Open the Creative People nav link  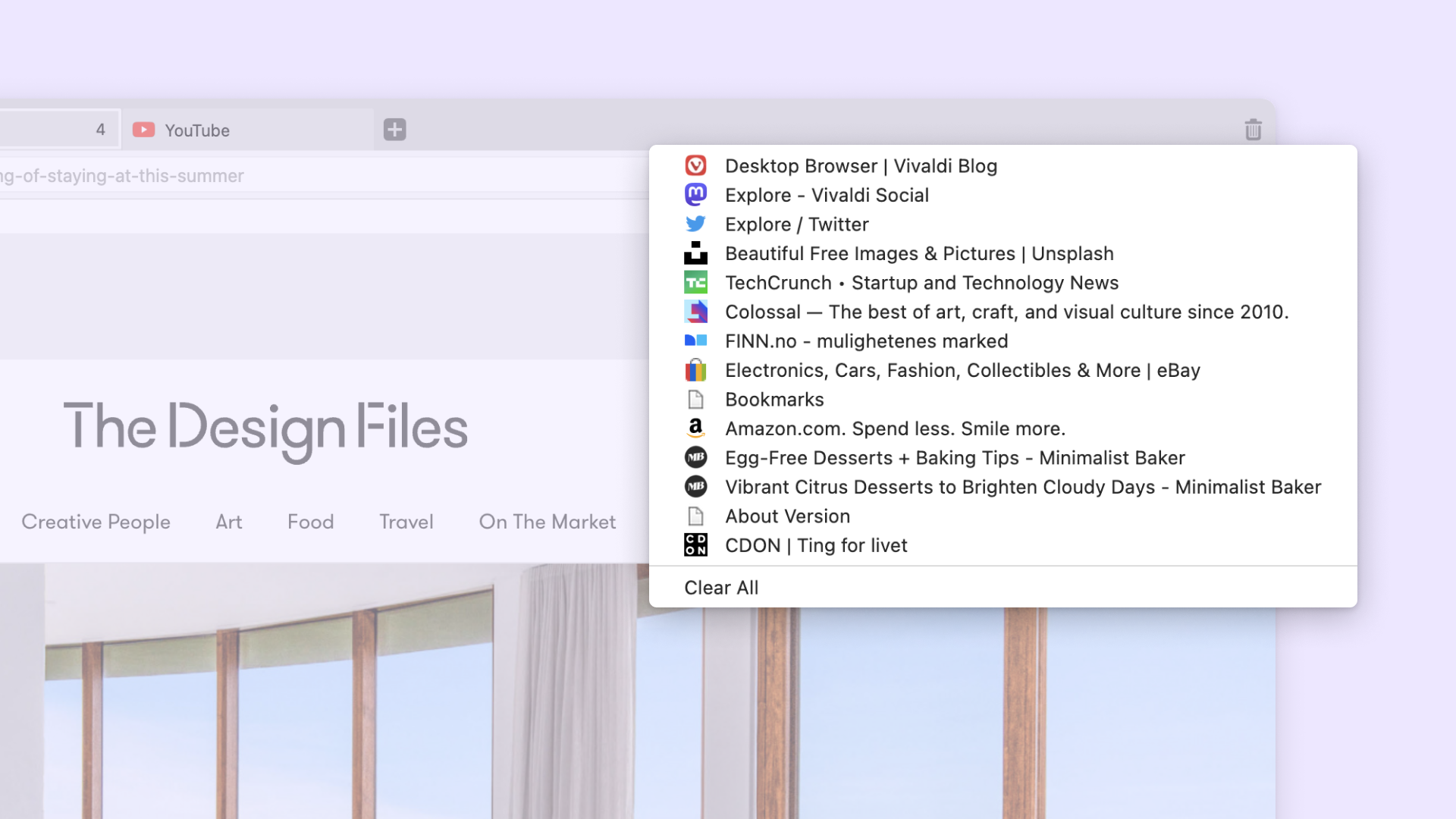(x=96, y=522)
